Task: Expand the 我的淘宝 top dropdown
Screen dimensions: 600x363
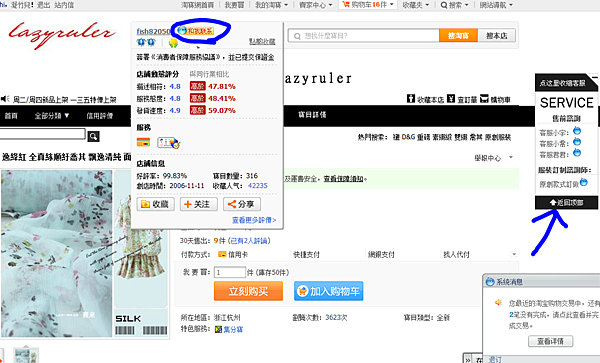Action: (271, 5)
